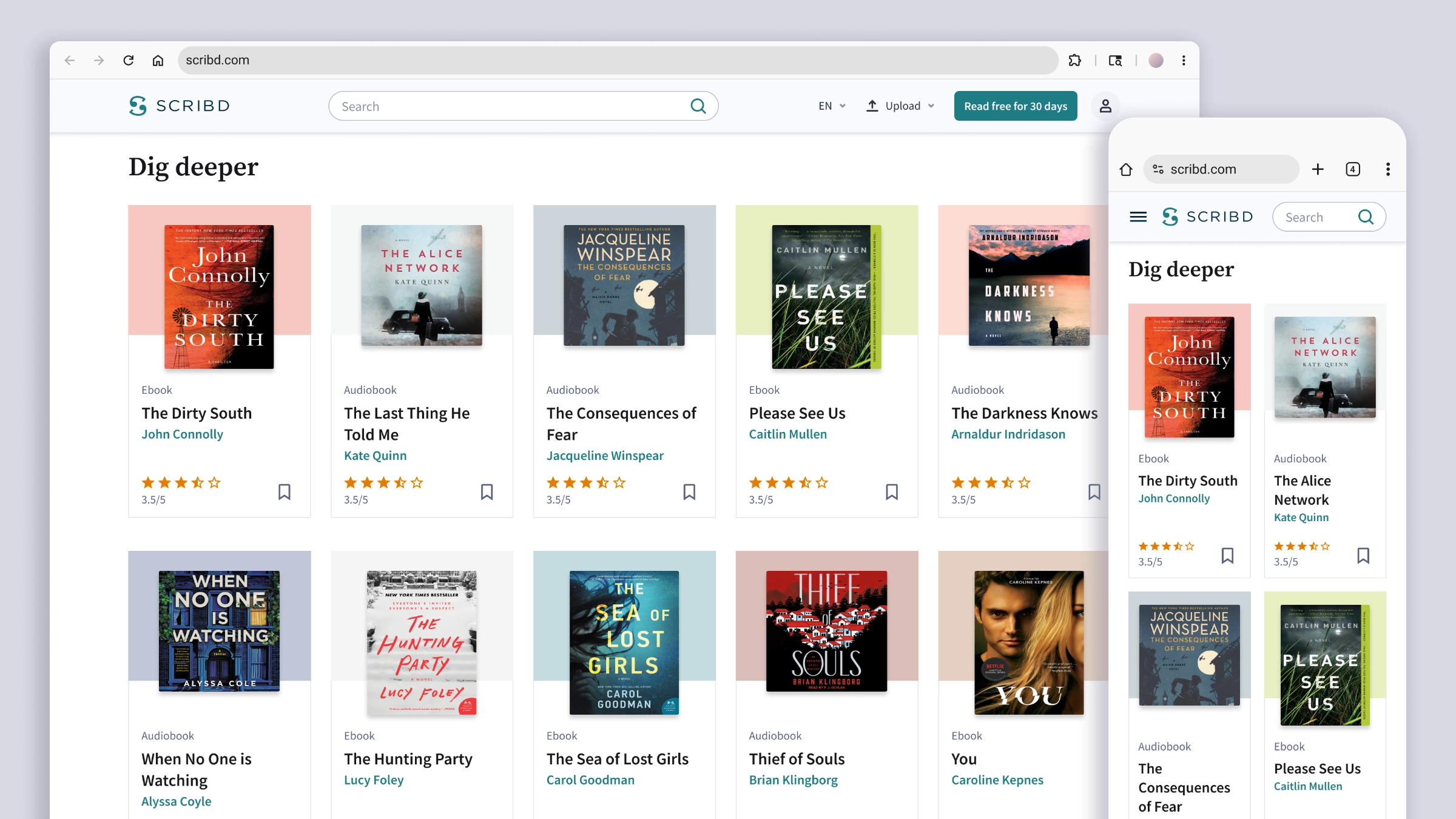The image size is (1456, 819).
Task: Click the Thief of Souls title
Action: click(797, 759)
